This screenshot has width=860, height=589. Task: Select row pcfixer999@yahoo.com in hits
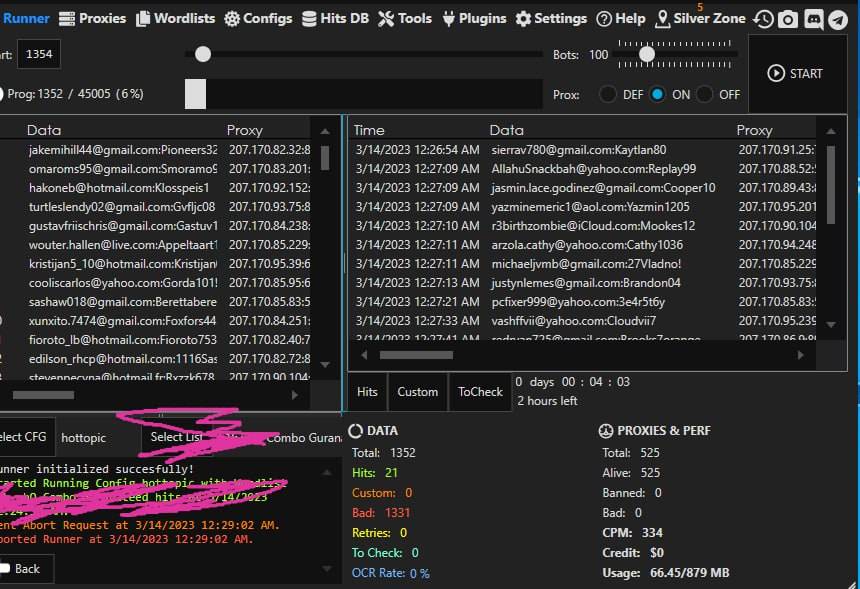click(584, 302)
